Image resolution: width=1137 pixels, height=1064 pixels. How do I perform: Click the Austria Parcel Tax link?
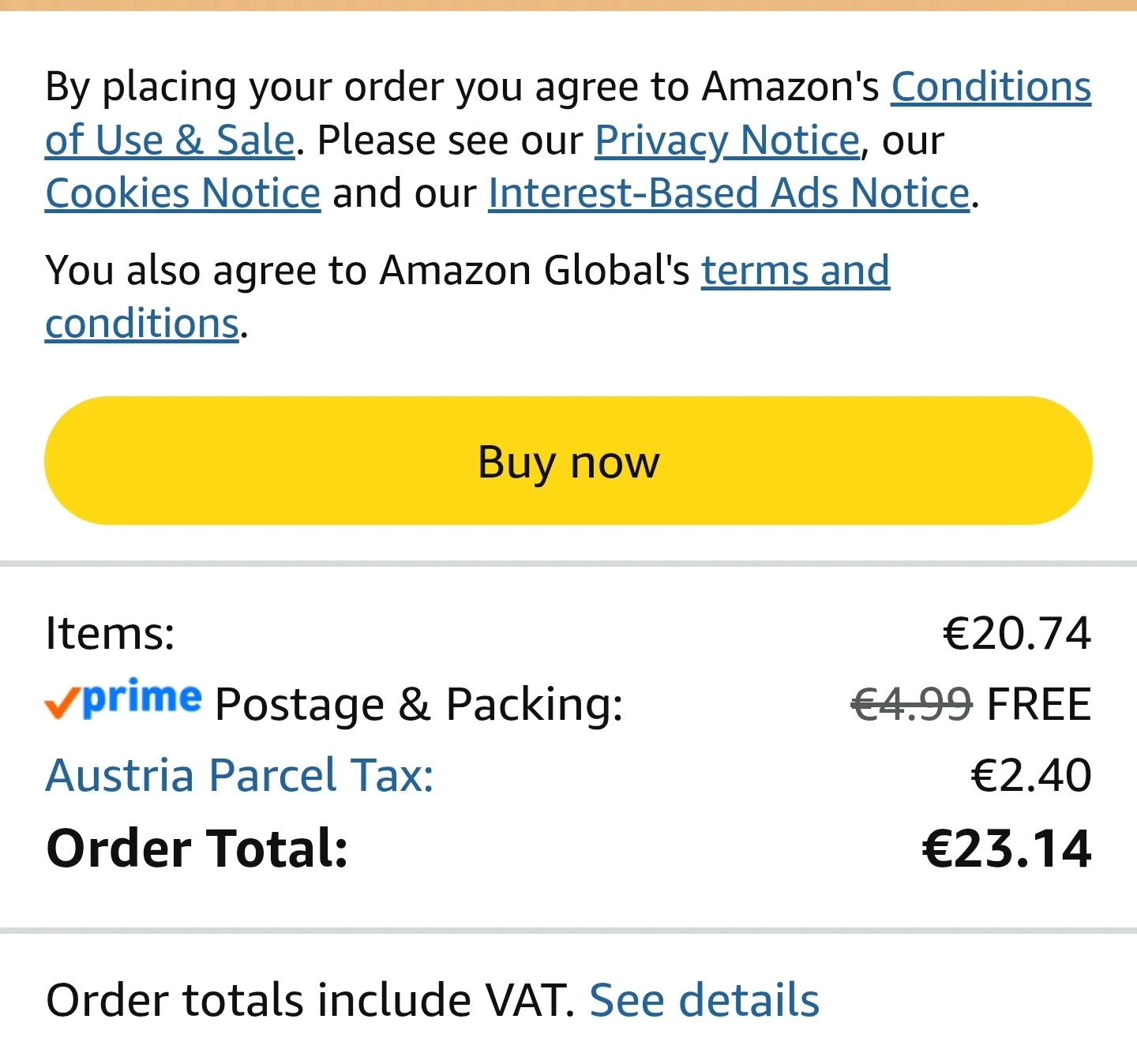pos(240,775)
